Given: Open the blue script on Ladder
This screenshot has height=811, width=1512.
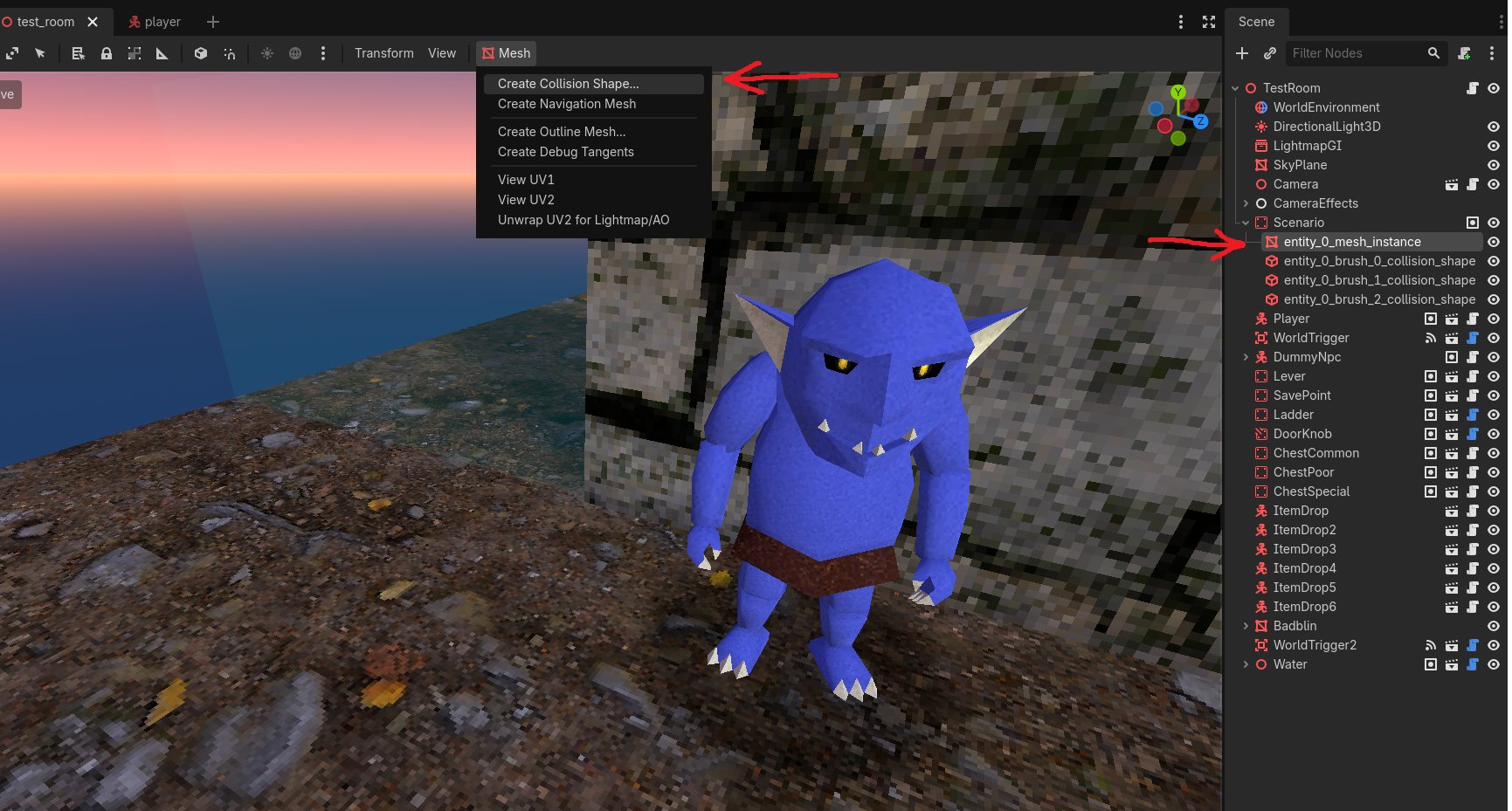Looking at the screenshot, I should (x=1473, y=415).
